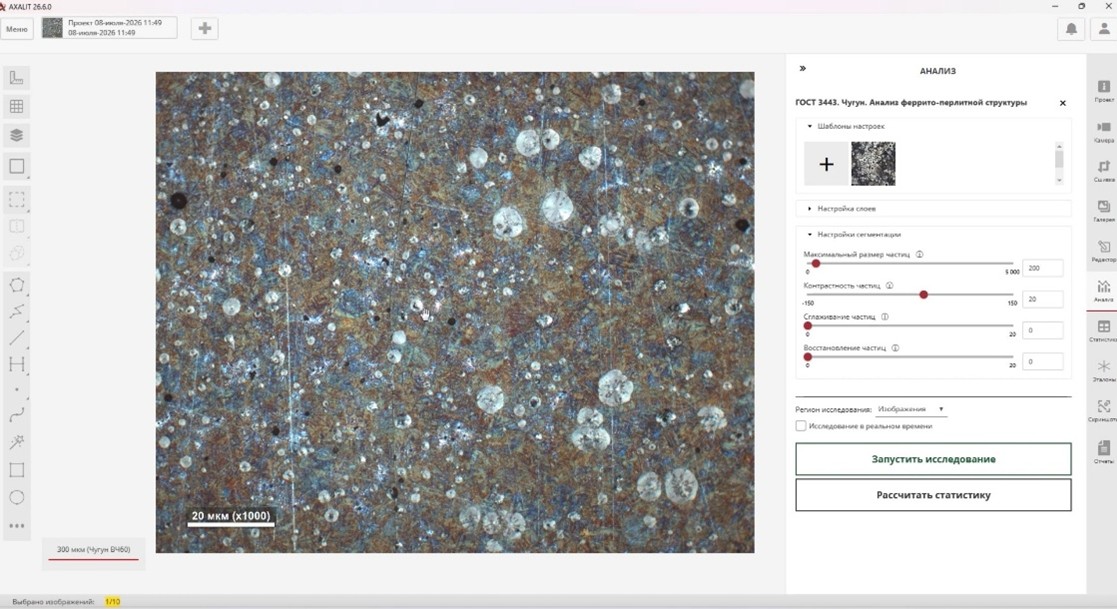The width and height of the screenshot is (1117, 609).
Task: Open the Статистика sidebar section
Action: (x=1103, y=330)
